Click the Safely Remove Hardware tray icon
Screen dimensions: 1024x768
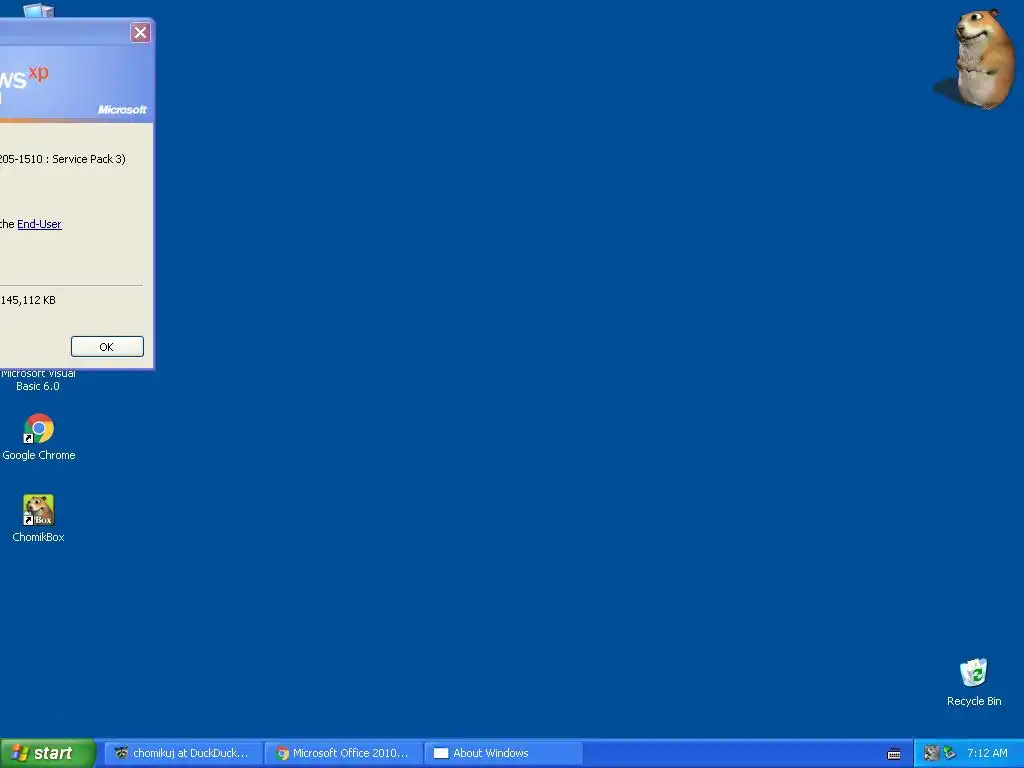tap(950, 753)
